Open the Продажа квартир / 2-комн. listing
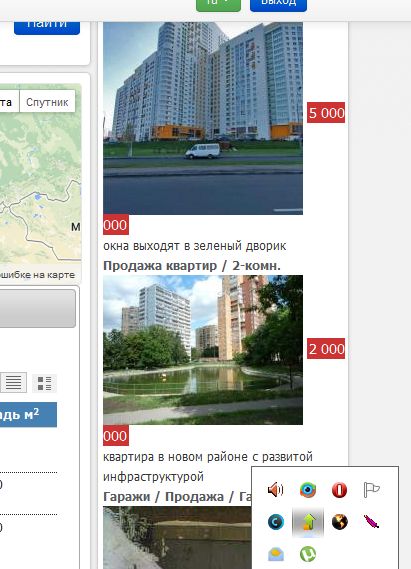The width and height of the screenshot is (411, 569). click(x=192, y=266)
